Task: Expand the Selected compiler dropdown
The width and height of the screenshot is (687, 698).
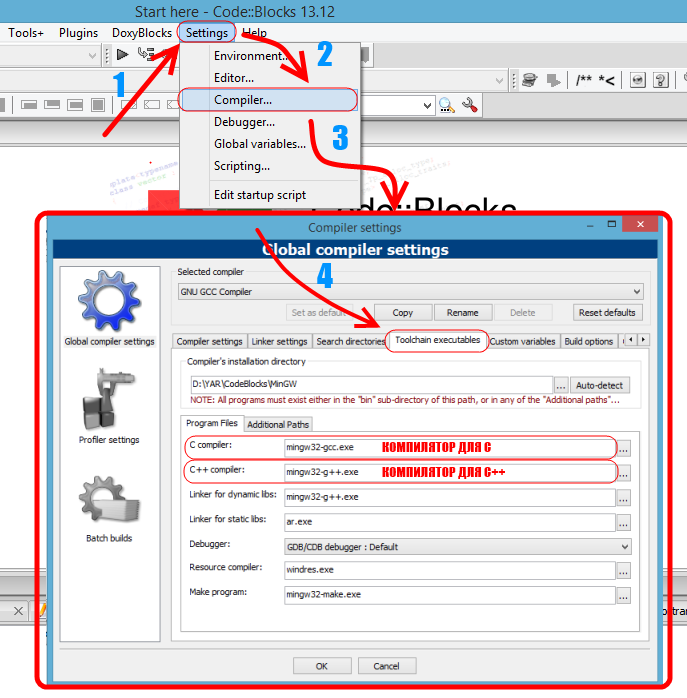Action: (637, 292)
